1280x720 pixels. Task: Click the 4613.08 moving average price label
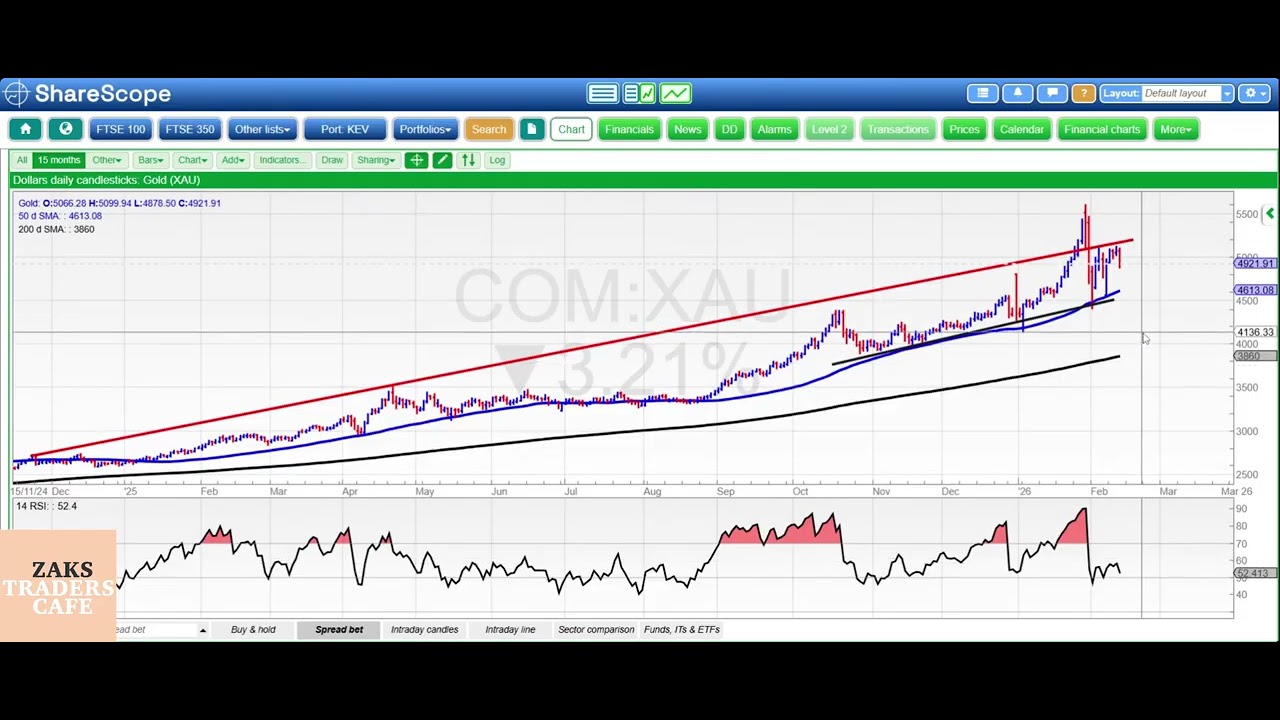tap(1255, 291)
